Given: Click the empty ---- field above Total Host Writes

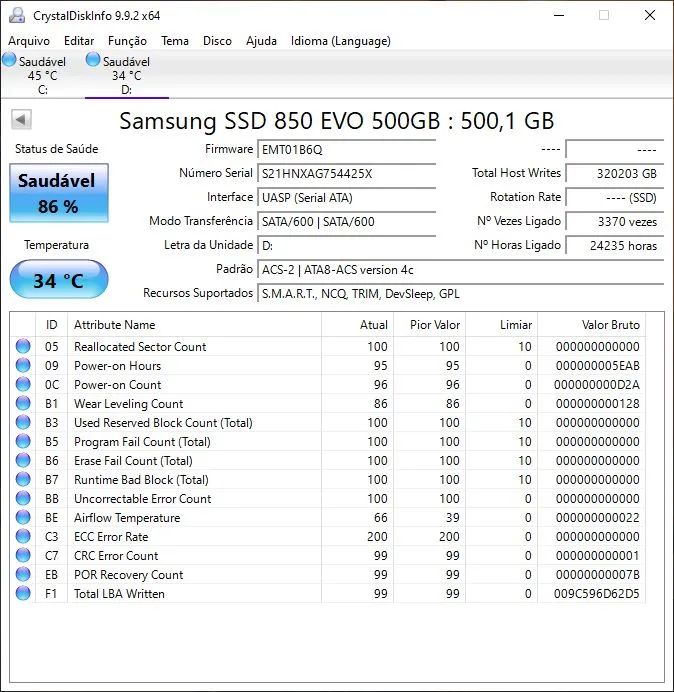Looking at the screenshot, I should click(x=615, y=150).
